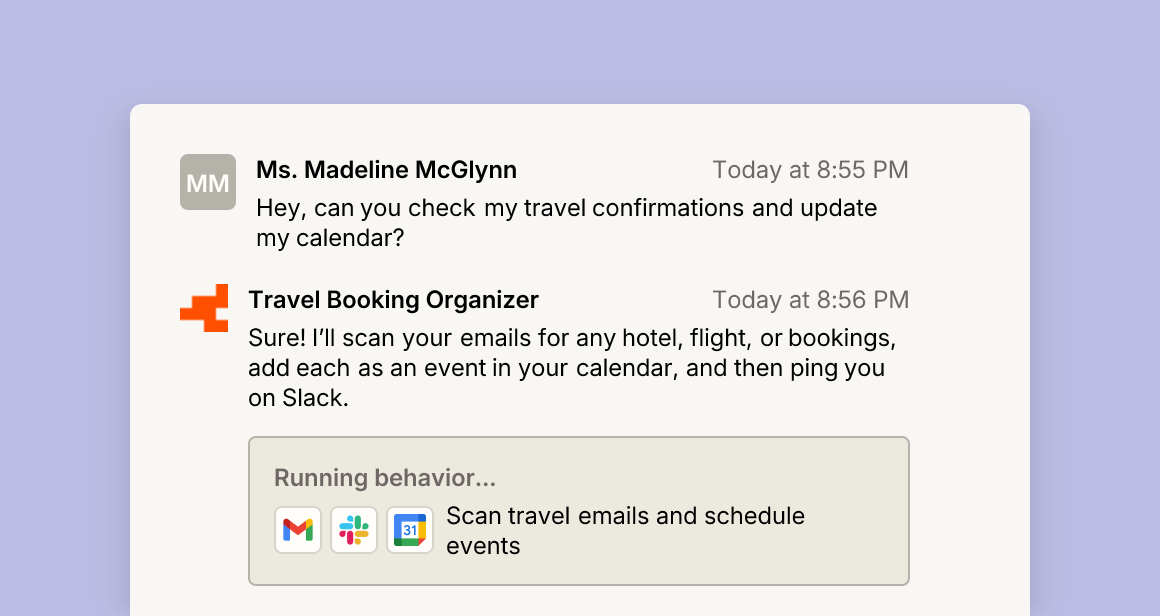
Task: Select the Travel Booking Organizer name
Action: pos(394,299)
